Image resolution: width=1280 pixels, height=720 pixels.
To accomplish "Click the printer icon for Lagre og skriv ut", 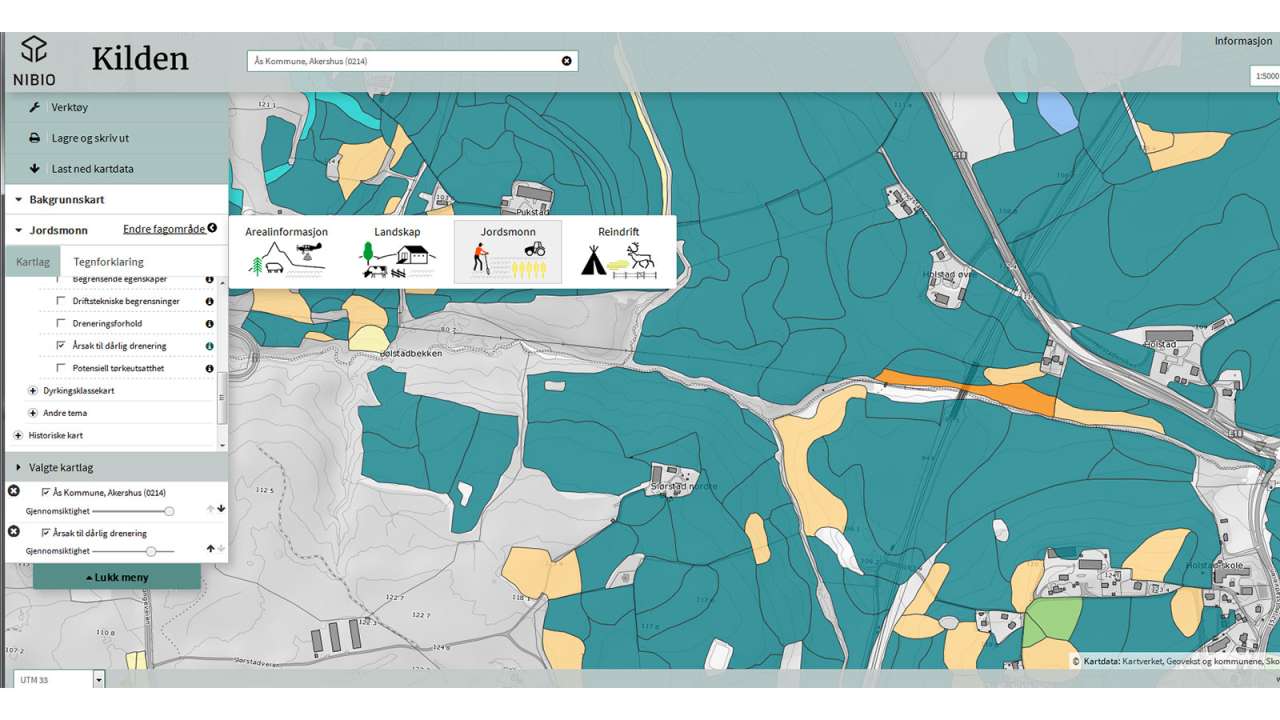I will pos(34,138).
